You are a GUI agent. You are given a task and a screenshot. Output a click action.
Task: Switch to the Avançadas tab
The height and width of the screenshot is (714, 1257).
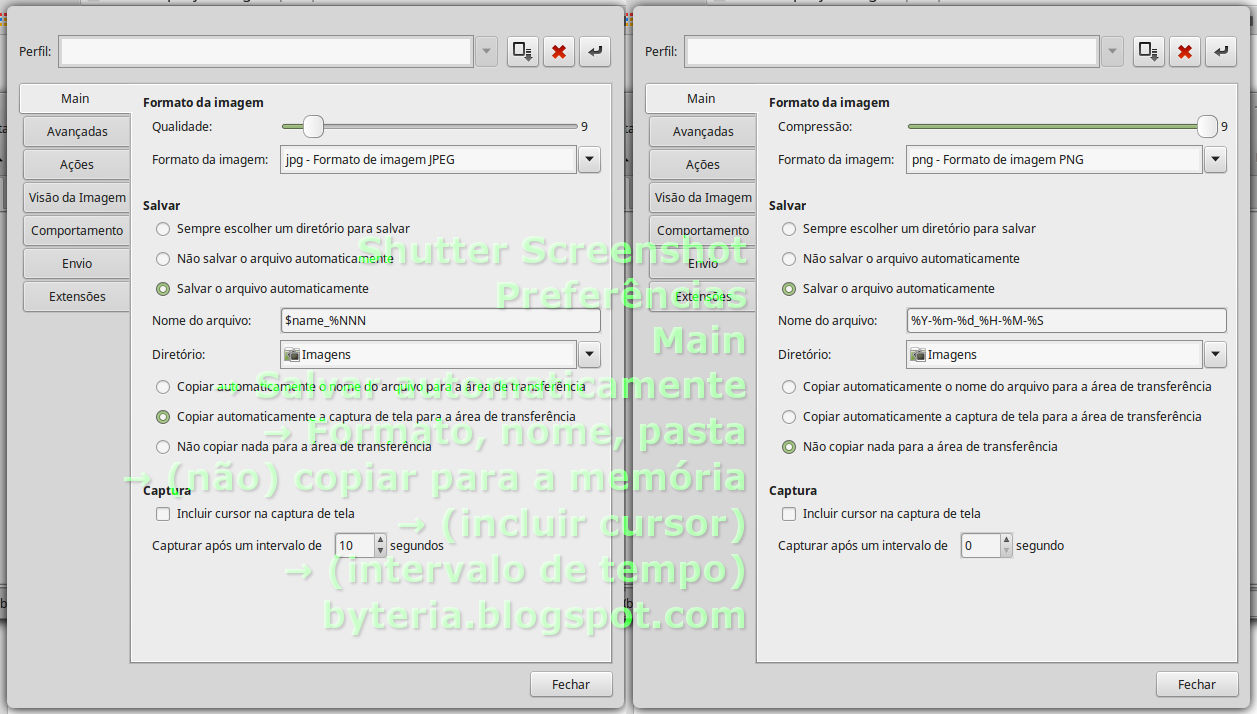[x=76, y=131]
